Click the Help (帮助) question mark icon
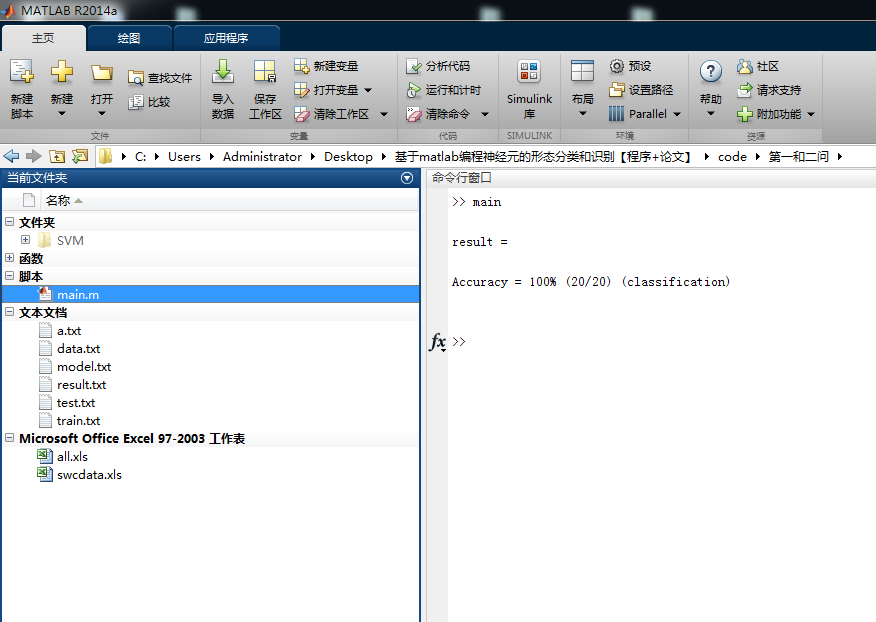The height and width of the screenshot is (622, 876). pos(710,72)
